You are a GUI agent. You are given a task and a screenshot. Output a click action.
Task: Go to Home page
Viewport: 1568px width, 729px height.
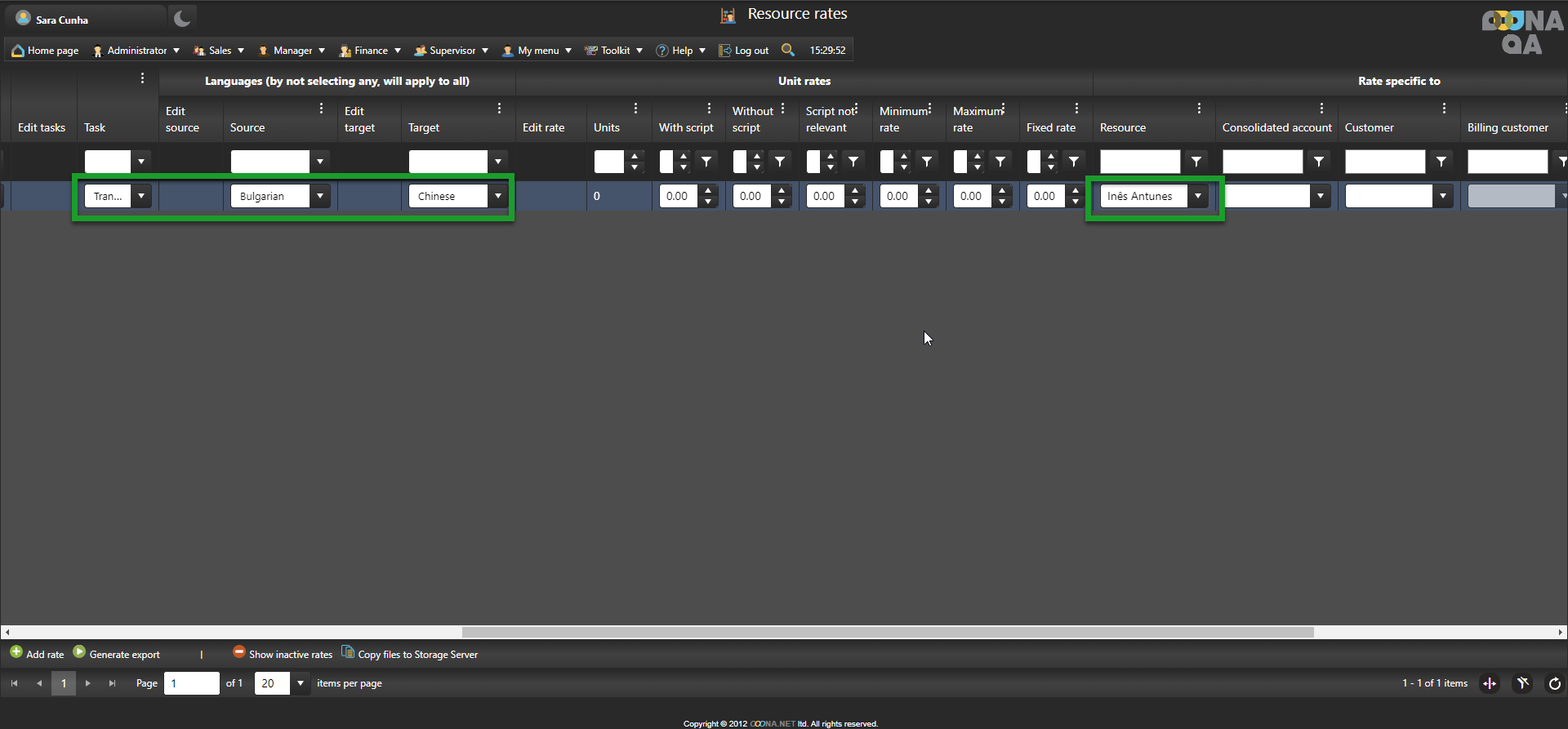46,51
